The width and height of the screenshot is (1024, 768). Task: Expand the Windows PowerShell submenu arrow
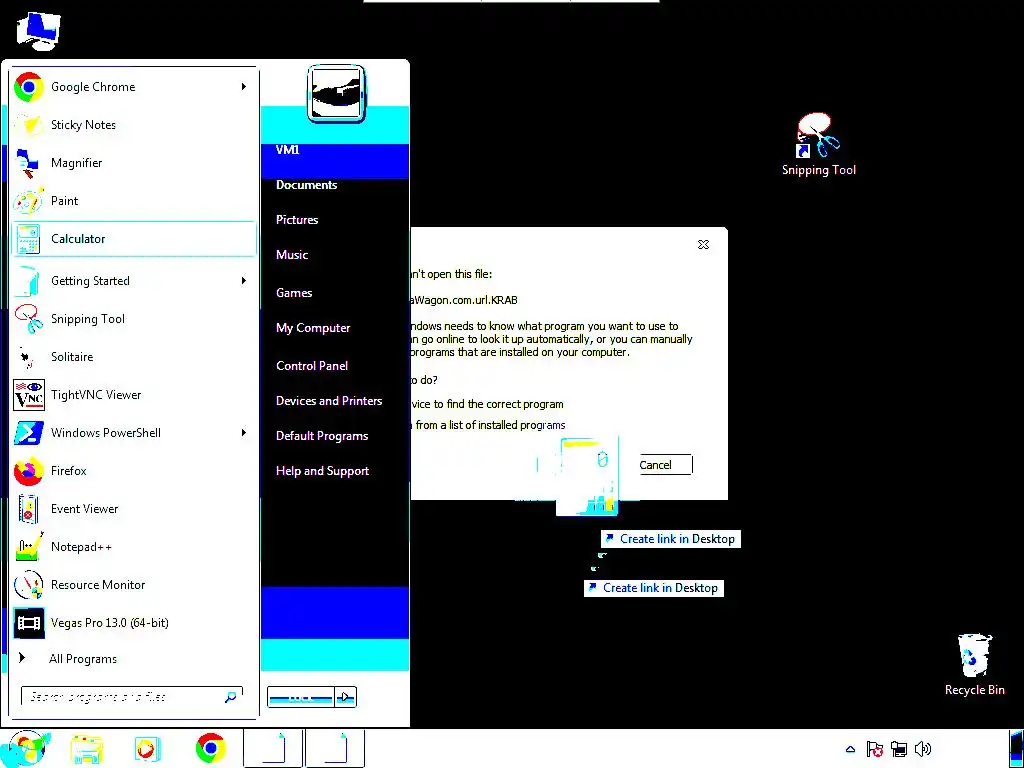(x=244, y=432)
